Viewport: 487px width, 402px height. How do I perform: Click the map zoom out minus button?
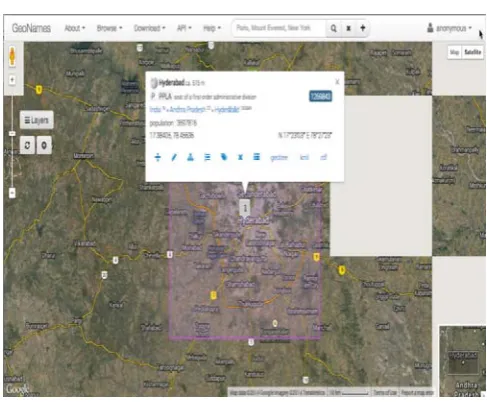tap(12, 193)
